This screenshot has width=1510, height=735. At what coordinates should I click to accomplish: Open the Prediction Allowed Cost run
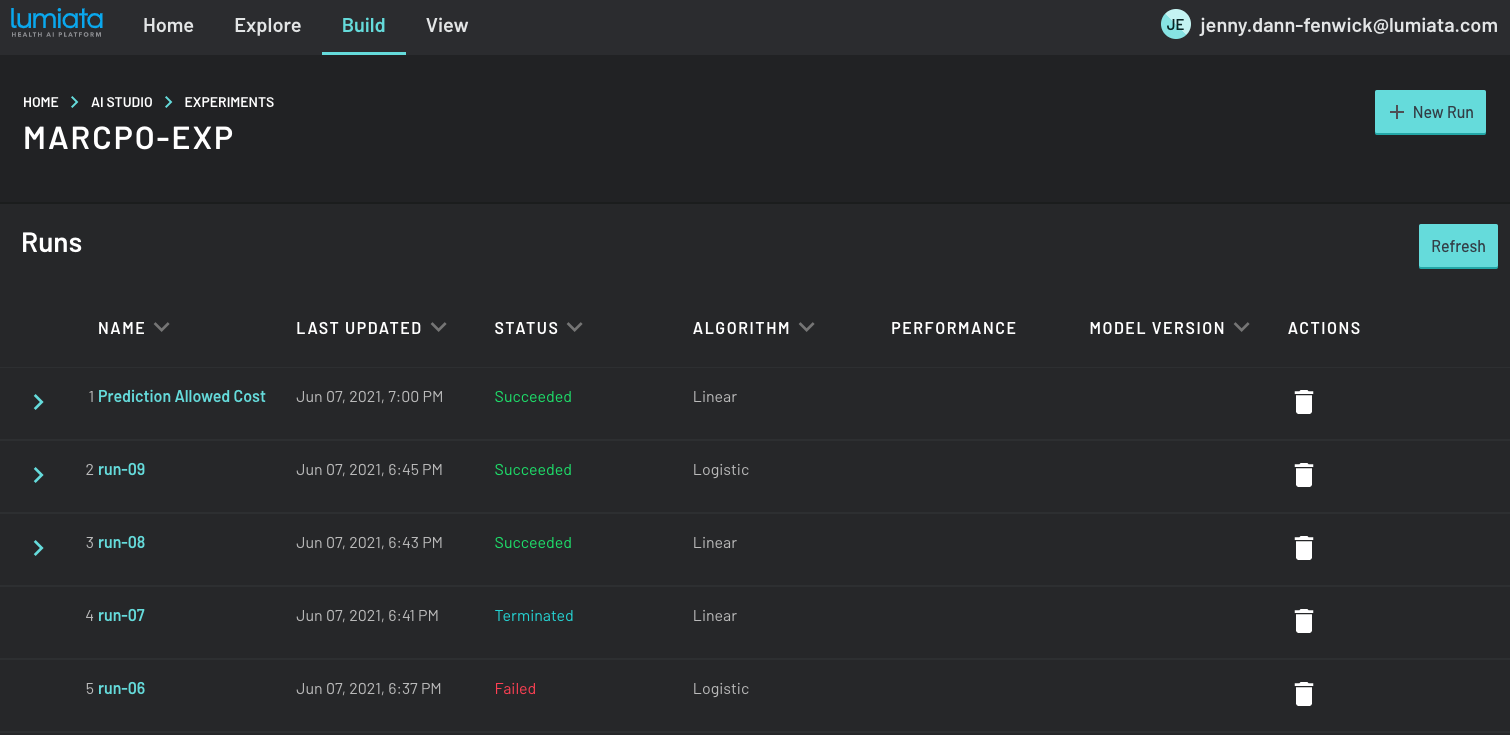[x=182, y=397]
